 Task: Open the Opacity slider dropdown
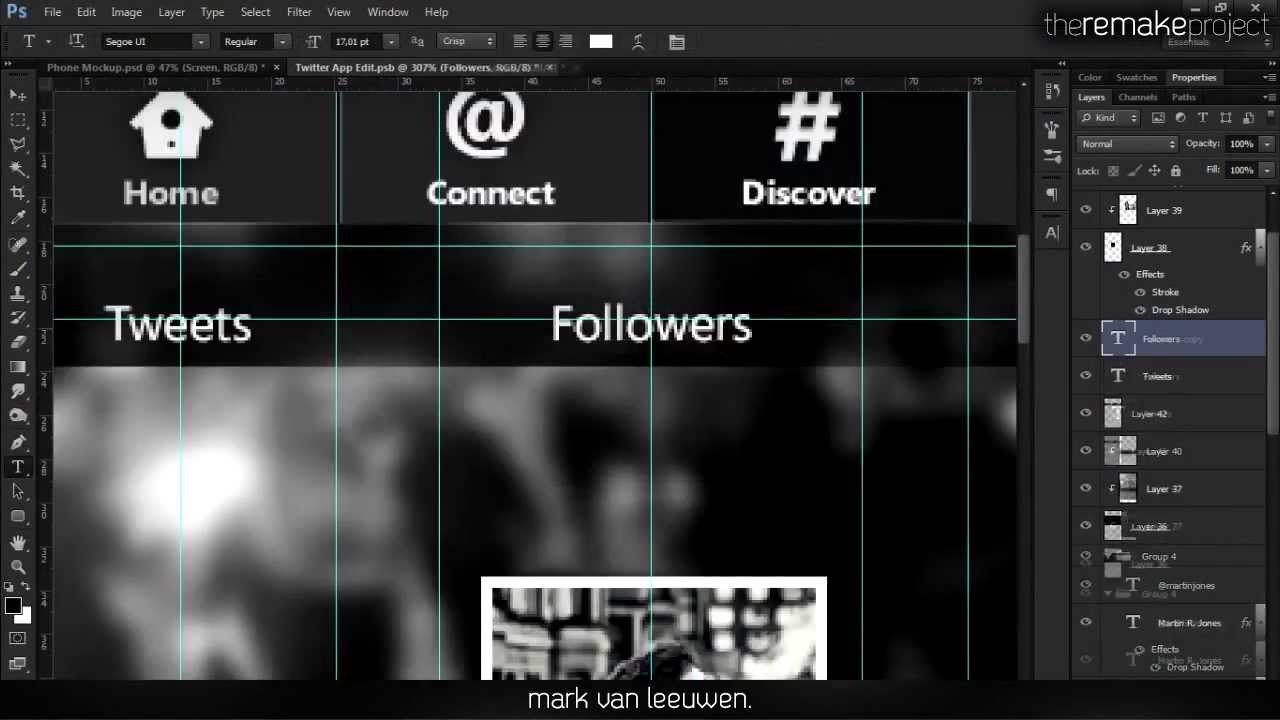coord(1267,144)
